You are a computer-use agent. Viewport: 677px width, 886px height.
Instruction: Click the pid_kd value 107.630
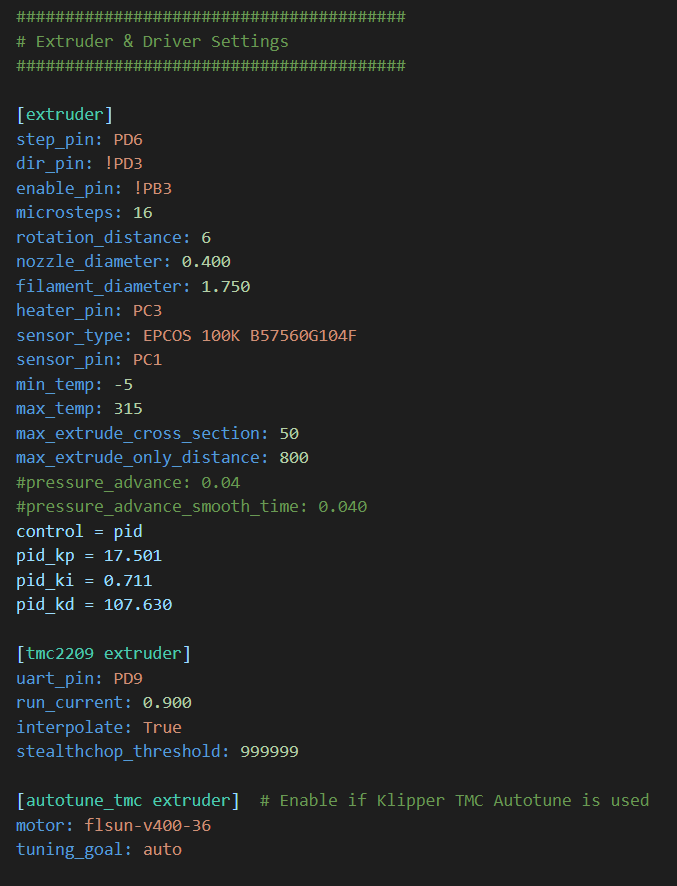(x=138, y=605)
